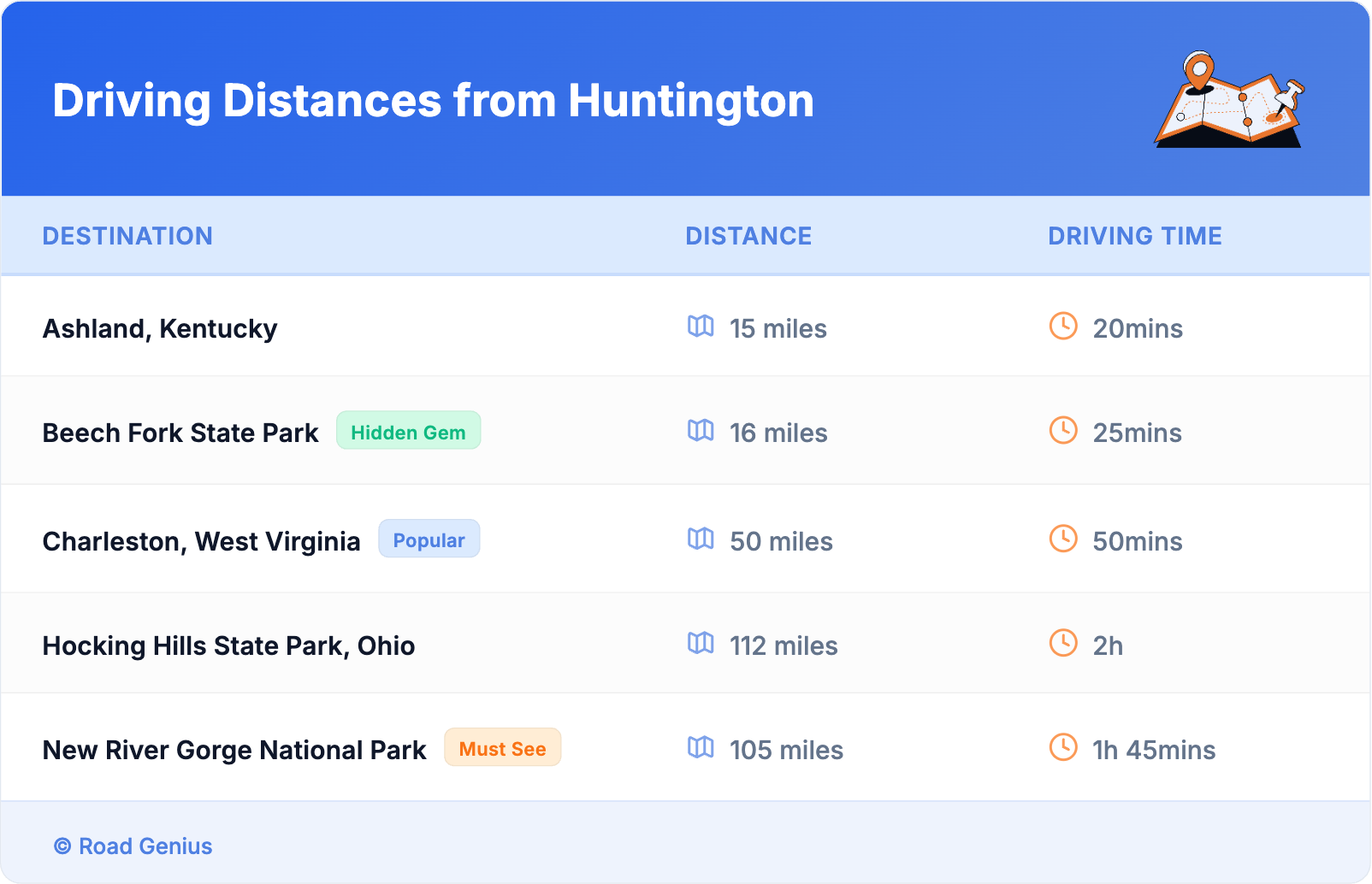Click the Destination column header

pyautogui.click(x=127, y=236)
